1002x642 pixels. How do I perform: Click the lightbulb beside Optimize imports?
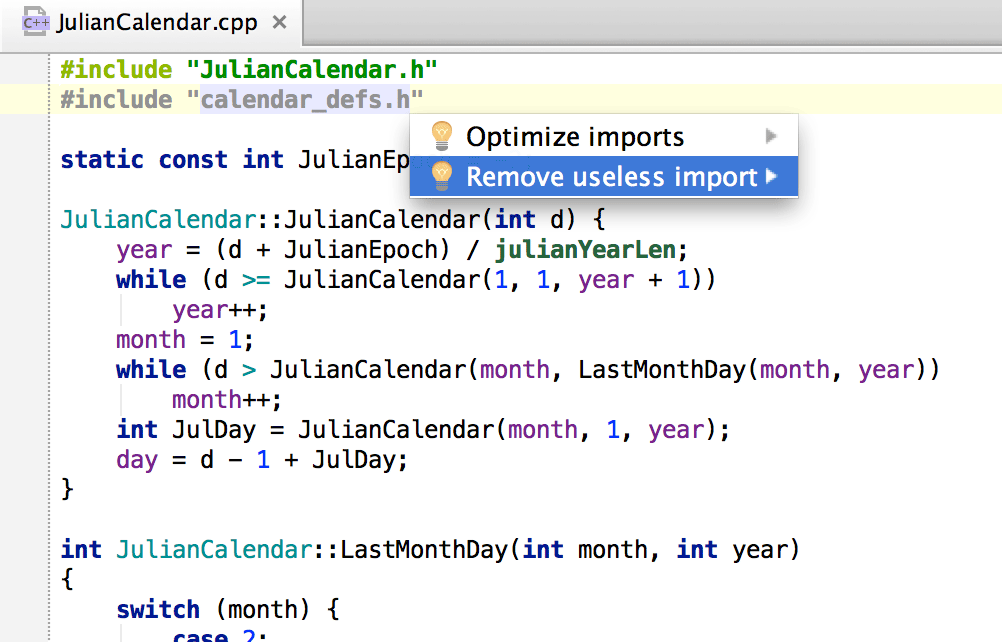tap(441, 136)
